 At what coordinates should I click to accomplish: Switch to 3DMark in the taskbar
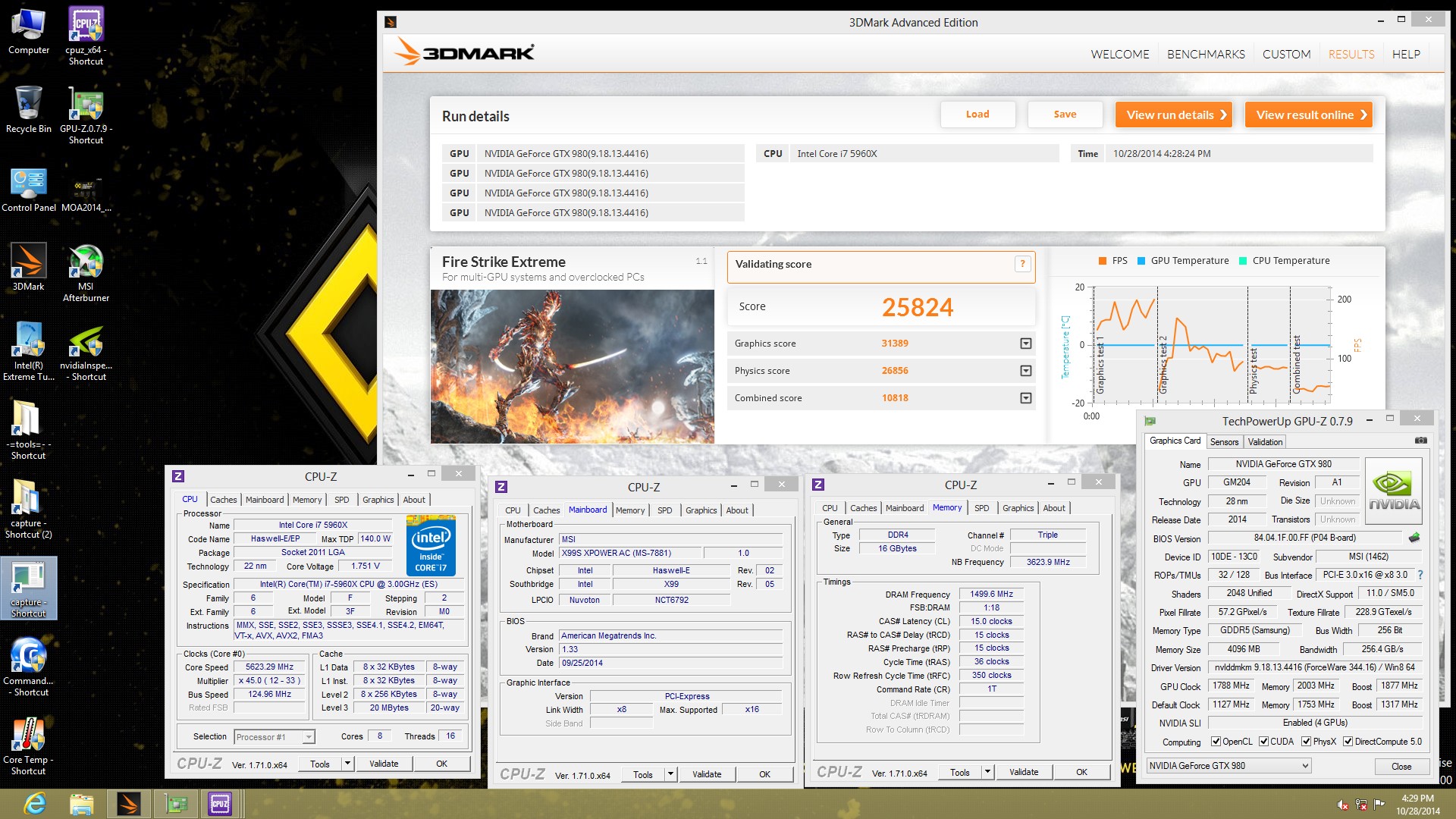128,804
